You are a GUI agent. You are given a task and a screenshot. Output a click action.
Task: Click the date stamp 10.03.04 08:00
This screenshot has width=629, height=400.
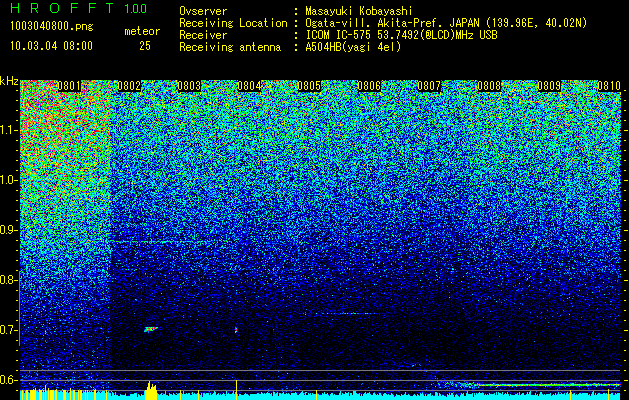[x=51, y=46]
